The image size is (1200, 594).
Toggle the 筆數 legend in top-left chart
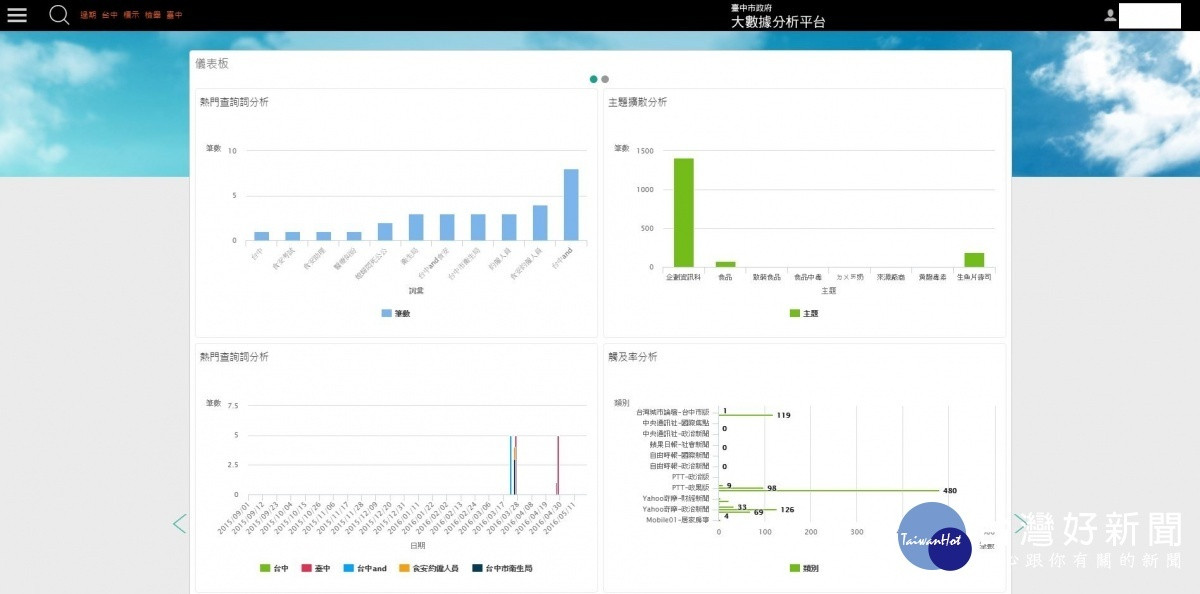(x=396, y=313)
